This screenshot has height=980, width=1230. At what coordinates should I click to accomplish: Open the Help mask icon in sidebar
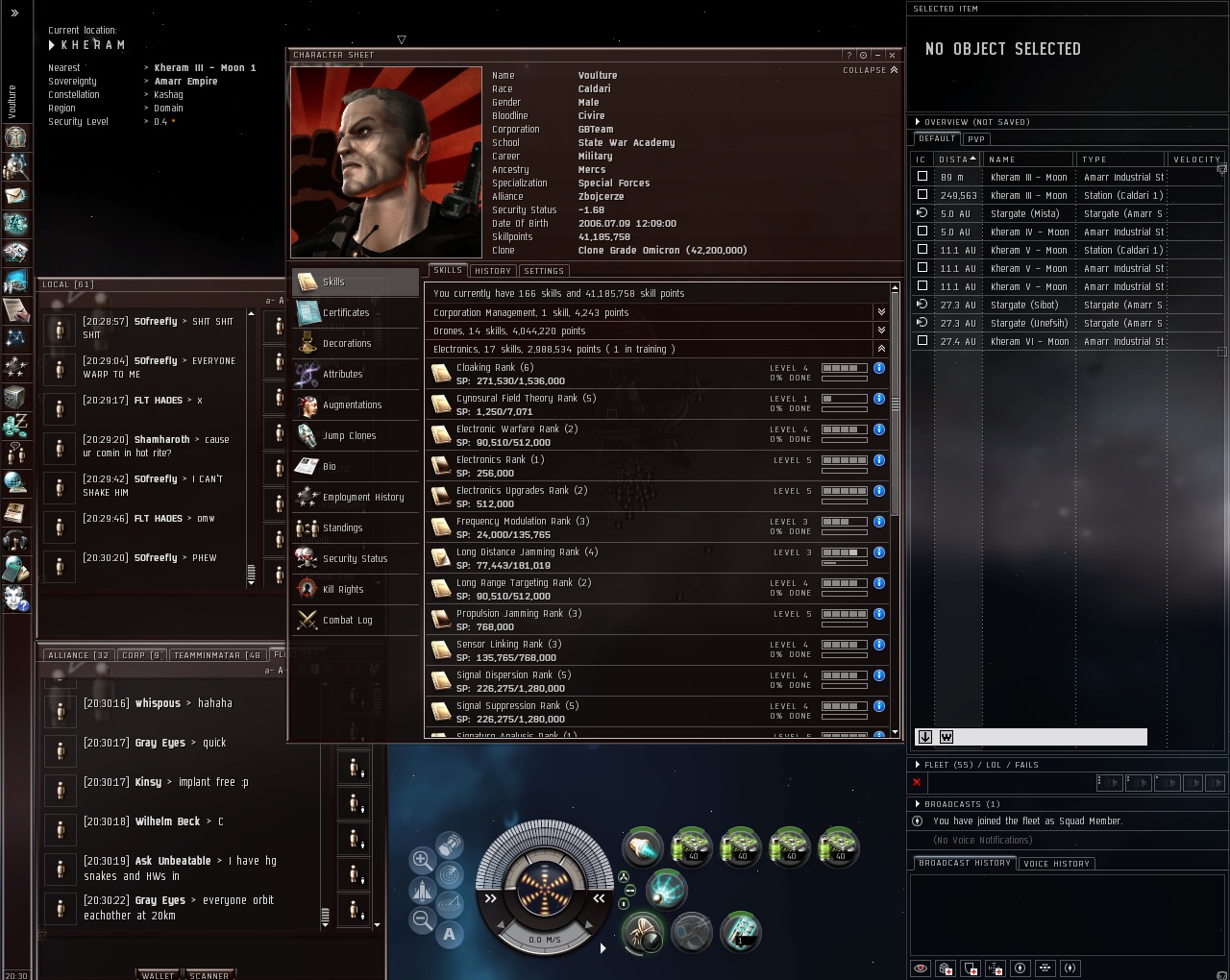pyautogui.click(x=15, y=599)
